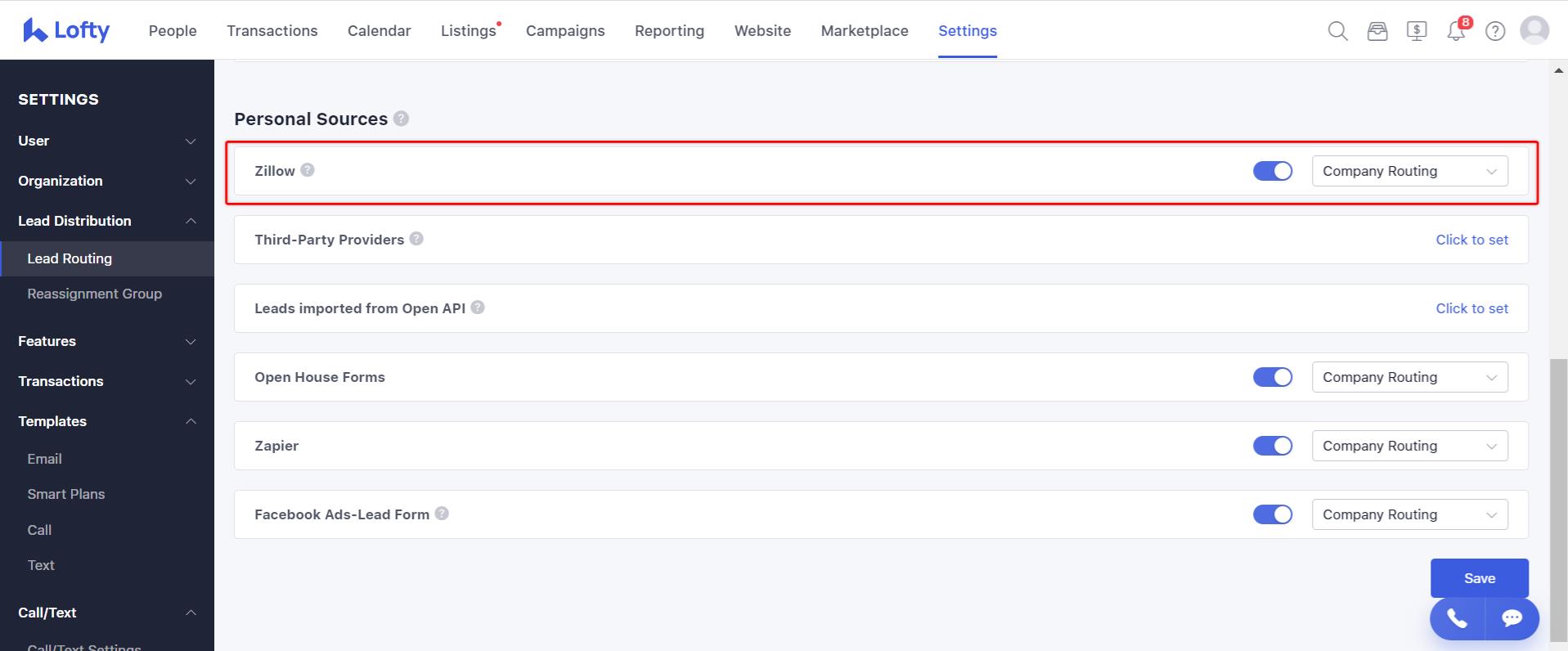Open the Marketplace tab

tap(865, 30)
